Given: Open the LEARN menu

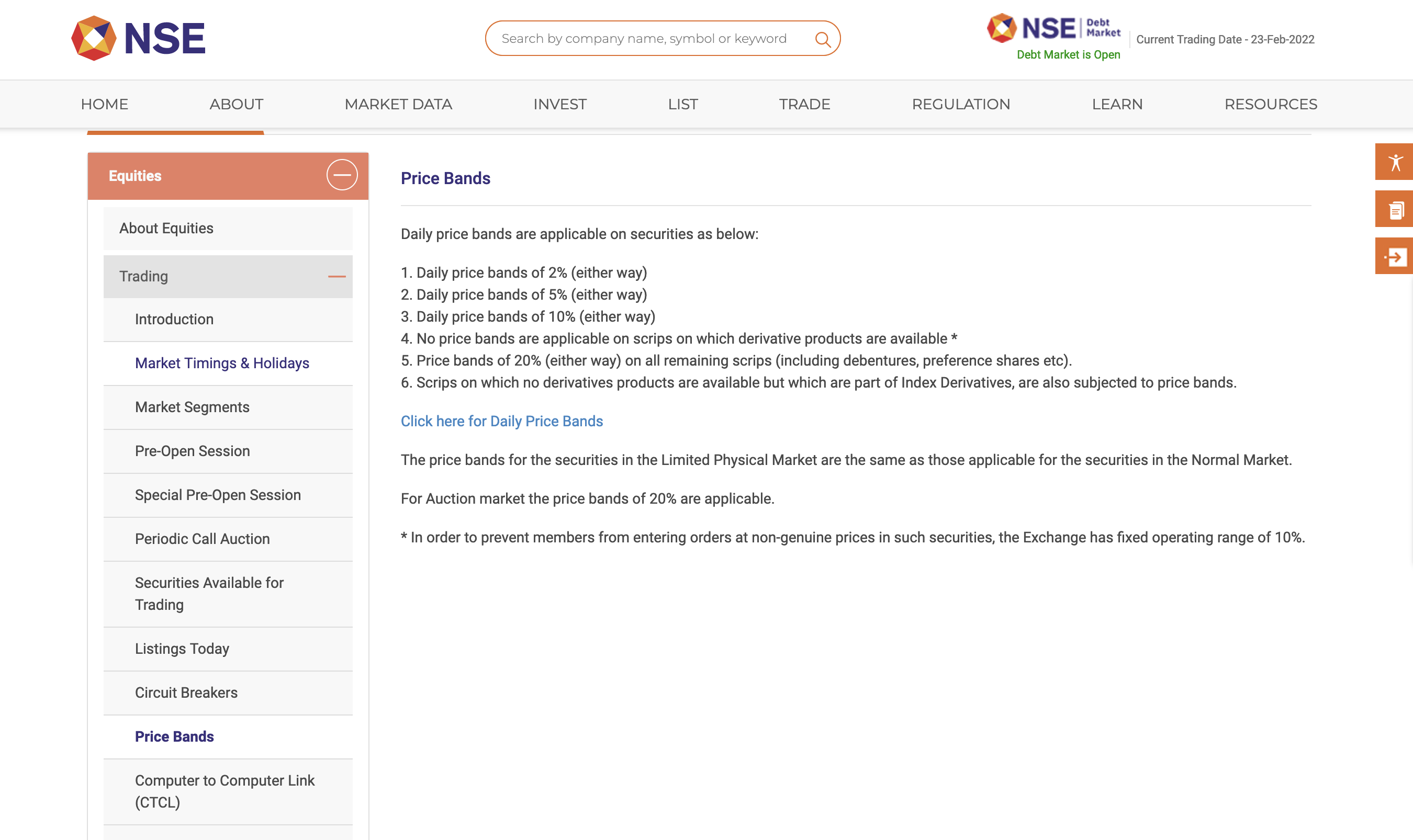Looking at the screenshot, I should (x=1117, y=104).
